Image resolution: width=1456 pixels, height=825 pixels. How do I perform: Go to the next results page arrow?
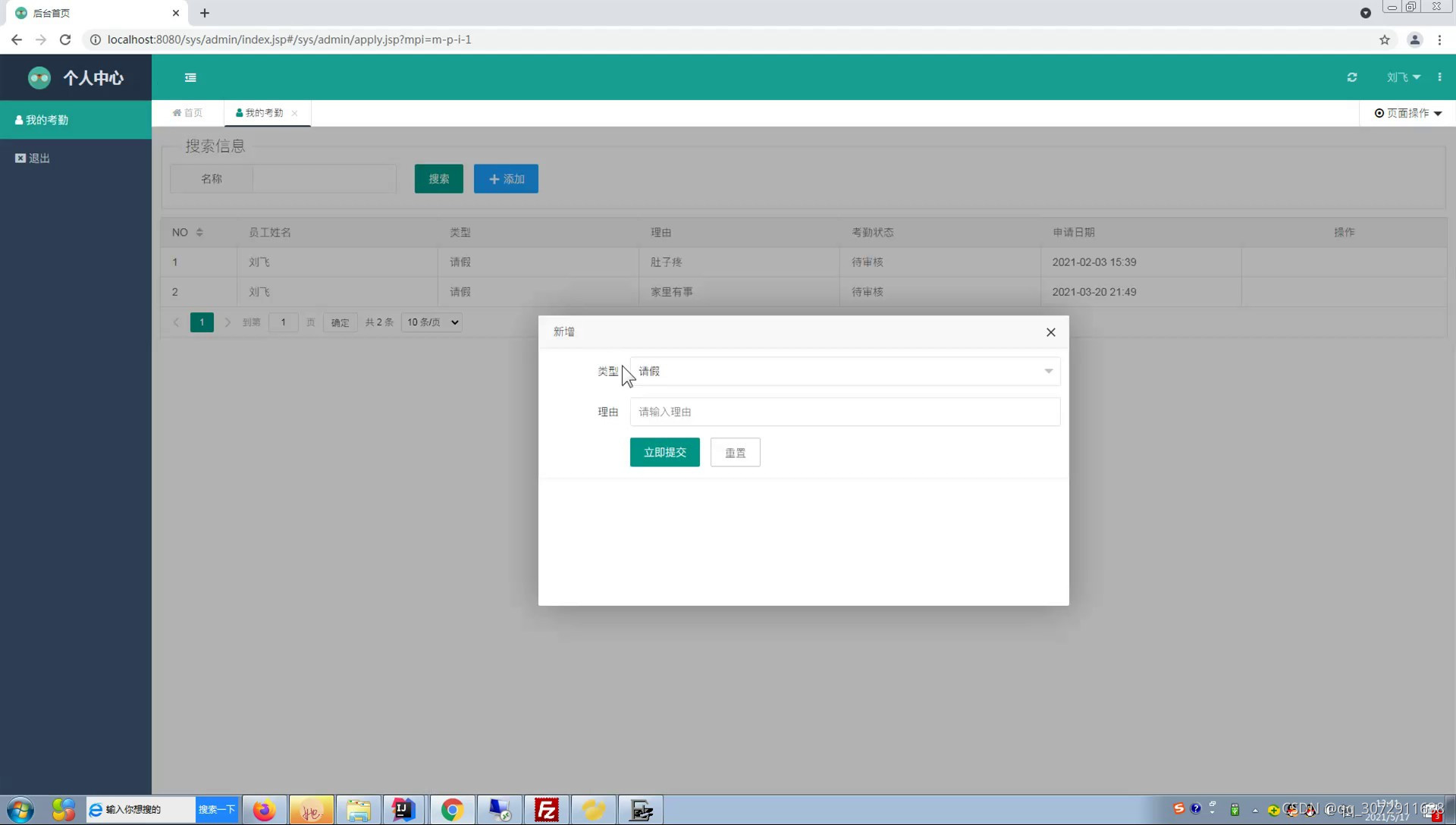pos(227,322)
